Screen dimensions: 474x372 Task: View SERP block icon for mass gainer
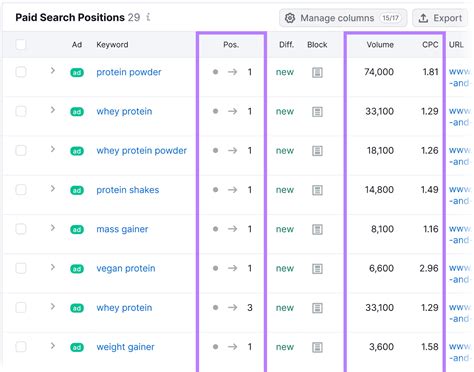click(317, 229)
